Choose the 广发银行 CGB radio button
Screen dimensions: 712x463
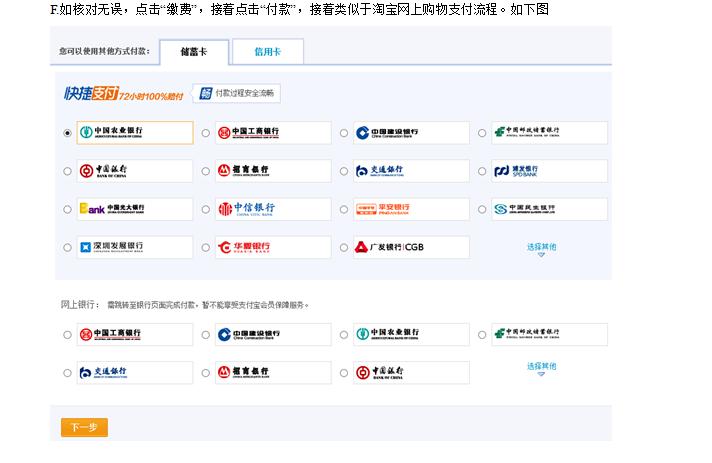[x=344, y=247]
